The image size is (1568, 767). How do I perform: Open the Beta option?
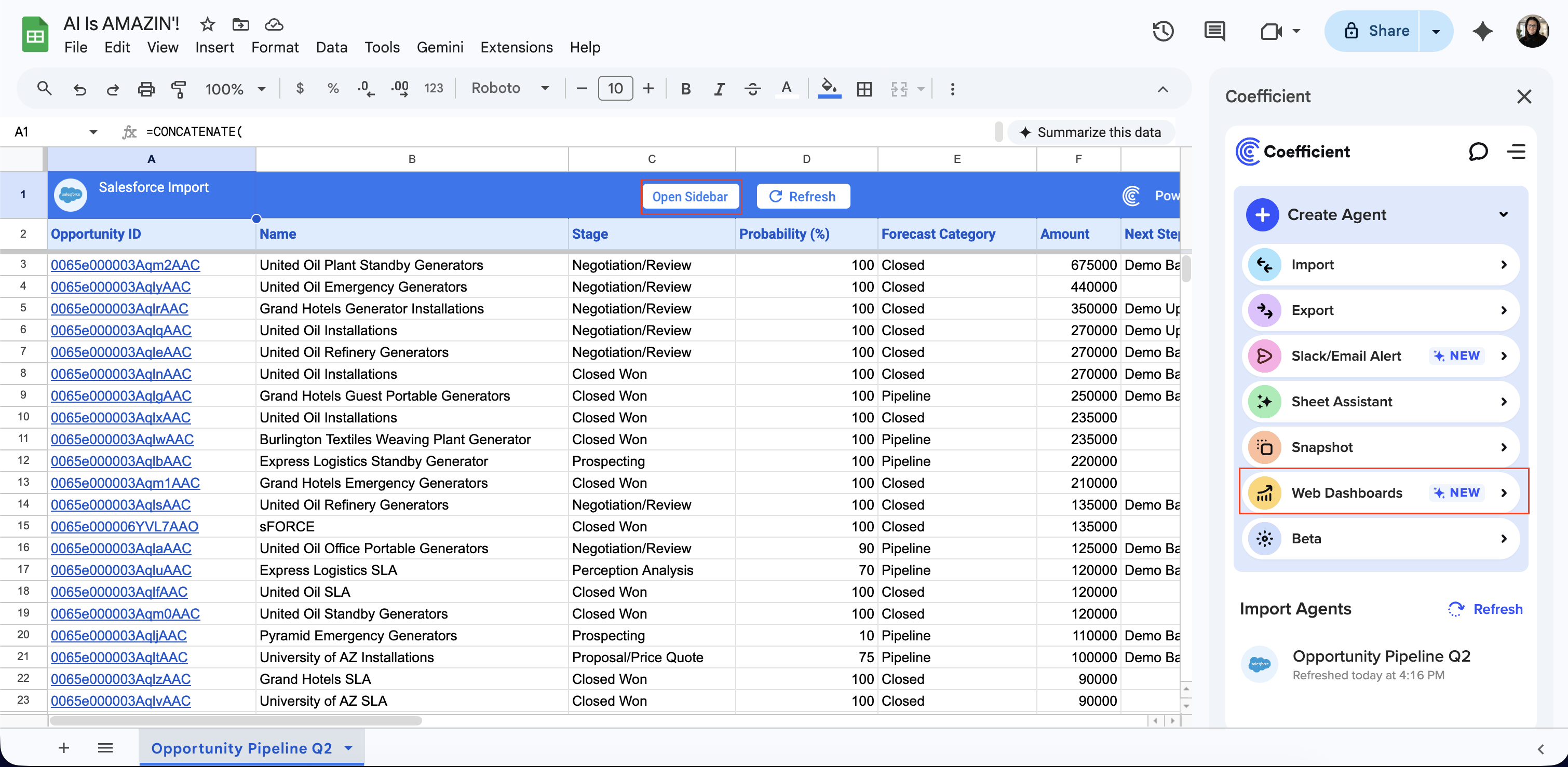click(1380, 538)
